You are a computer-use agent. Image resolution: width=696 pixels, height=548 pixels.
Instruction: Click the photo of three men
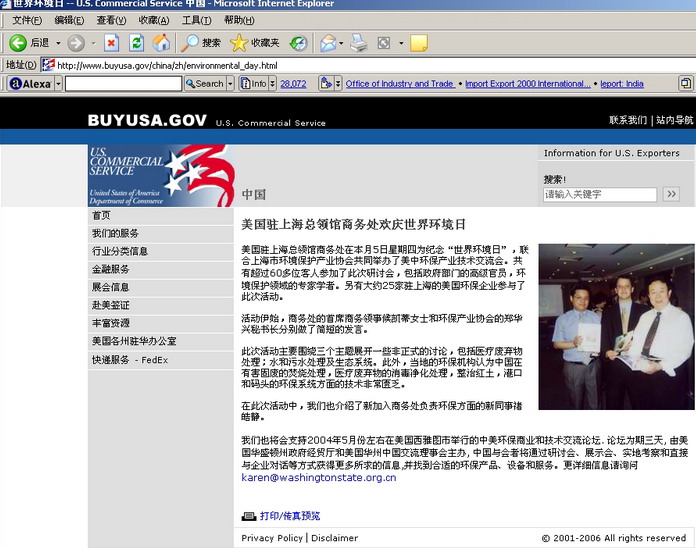[x=616, y=327]
